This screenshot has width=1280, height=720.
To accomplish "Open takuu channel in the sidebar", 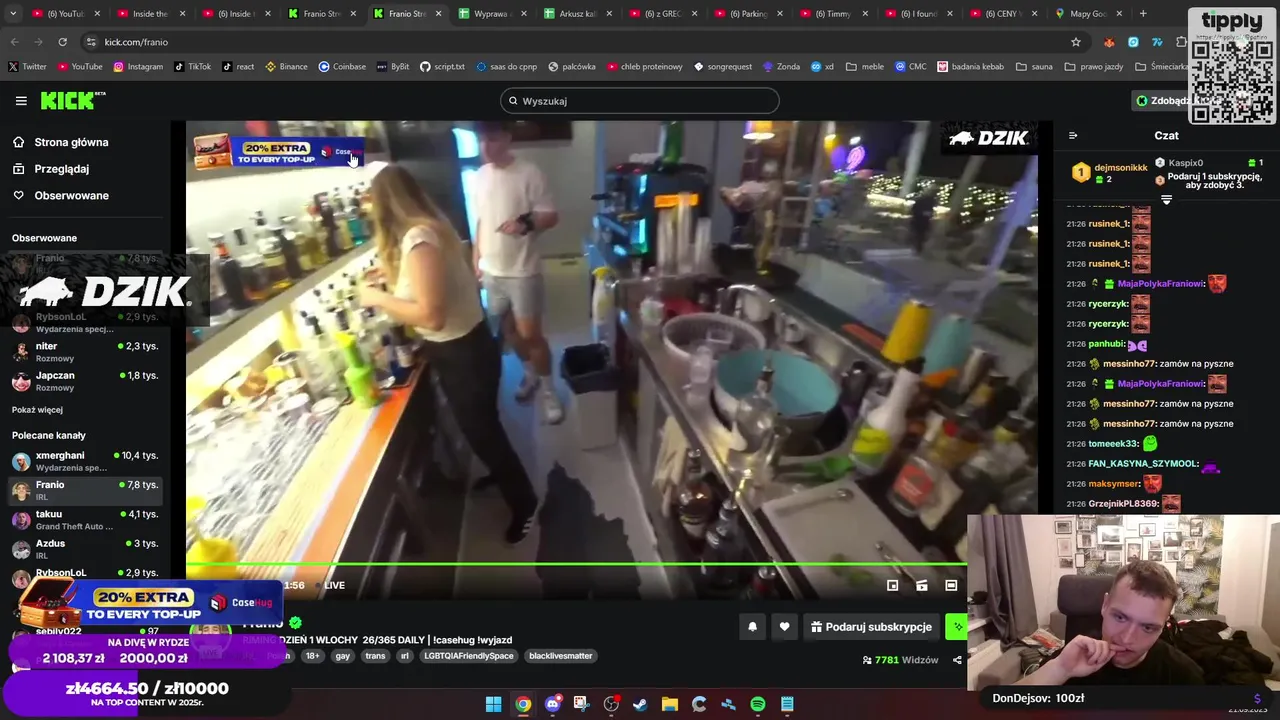I will (x=85, y=520).
